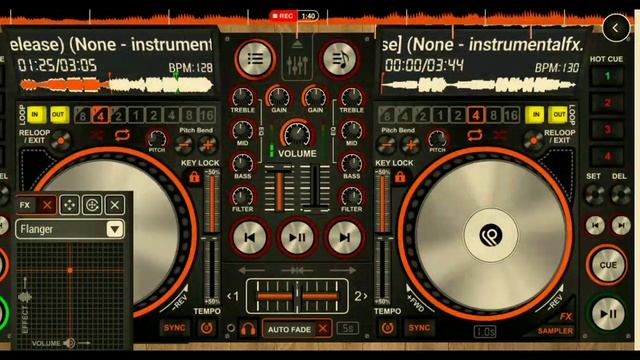Open the Flanger effect dropdown
The height and width of the screenshot is (360, 640).
(115, 229)
